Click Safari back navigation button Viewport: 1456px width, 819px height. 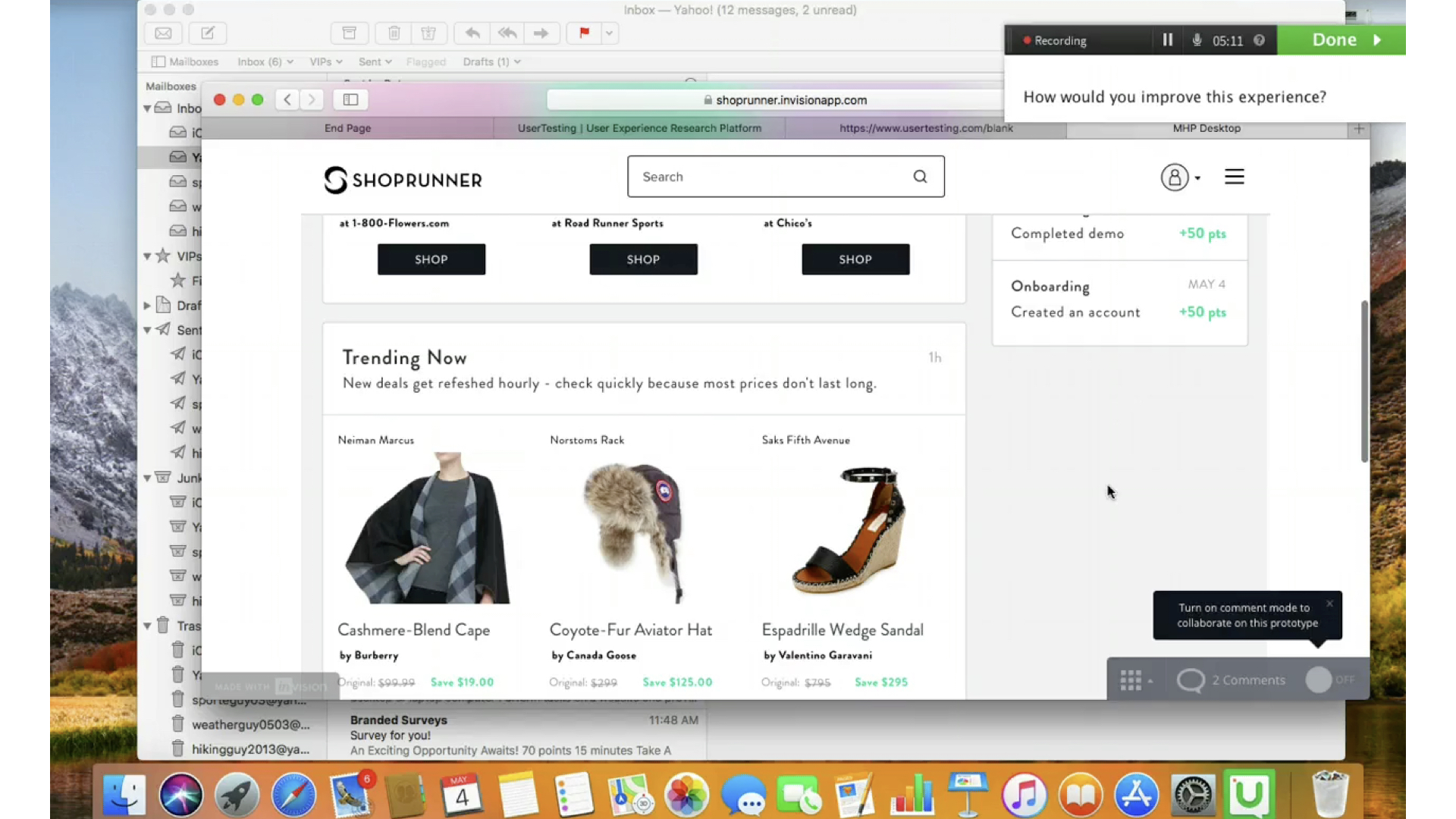(287, 99)
